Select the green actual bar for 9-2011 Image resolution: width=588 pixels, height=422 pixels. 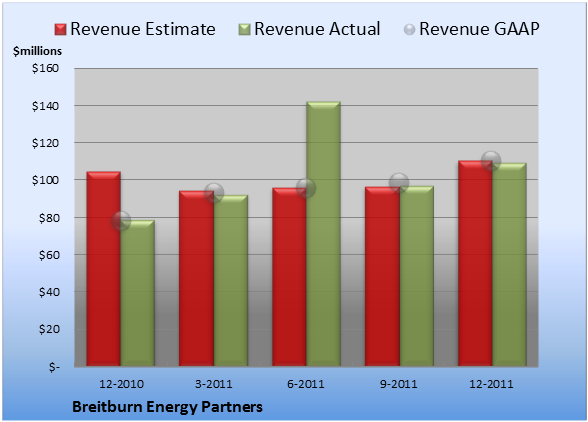[x=416, y=276]
